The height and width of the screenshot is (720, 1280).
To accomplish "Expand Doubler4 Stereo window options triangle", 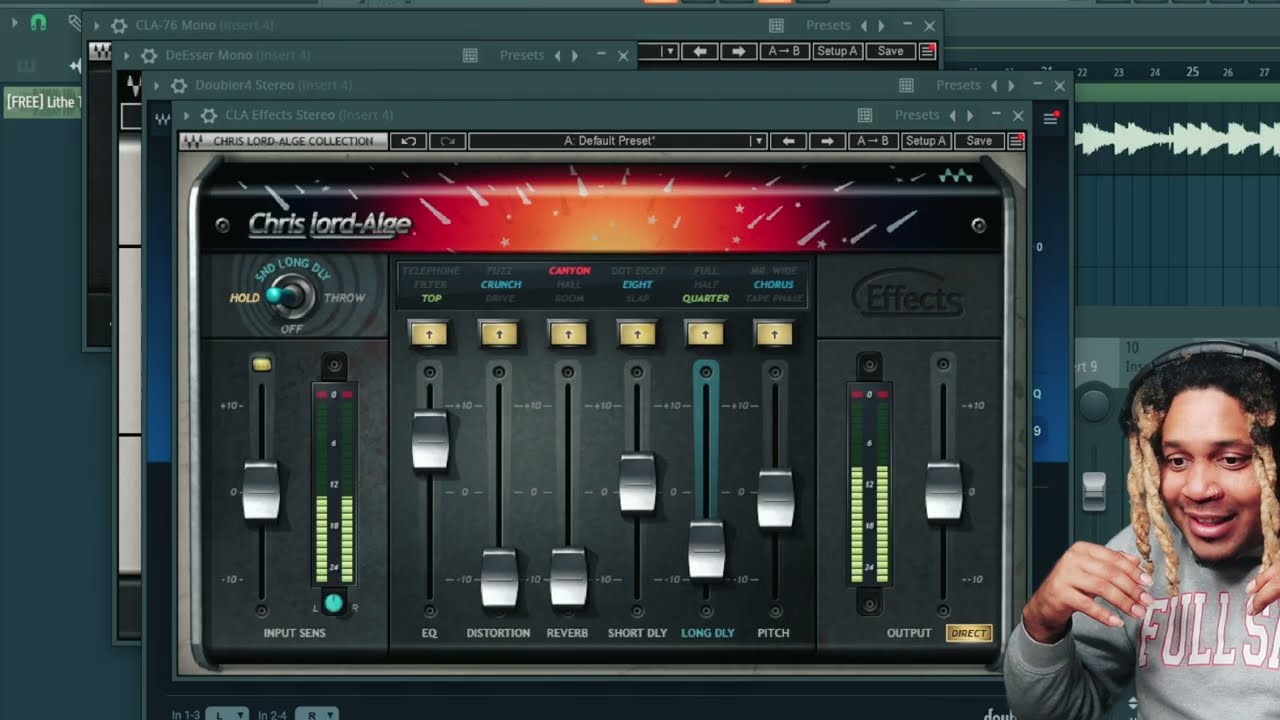I will [156, 85].
